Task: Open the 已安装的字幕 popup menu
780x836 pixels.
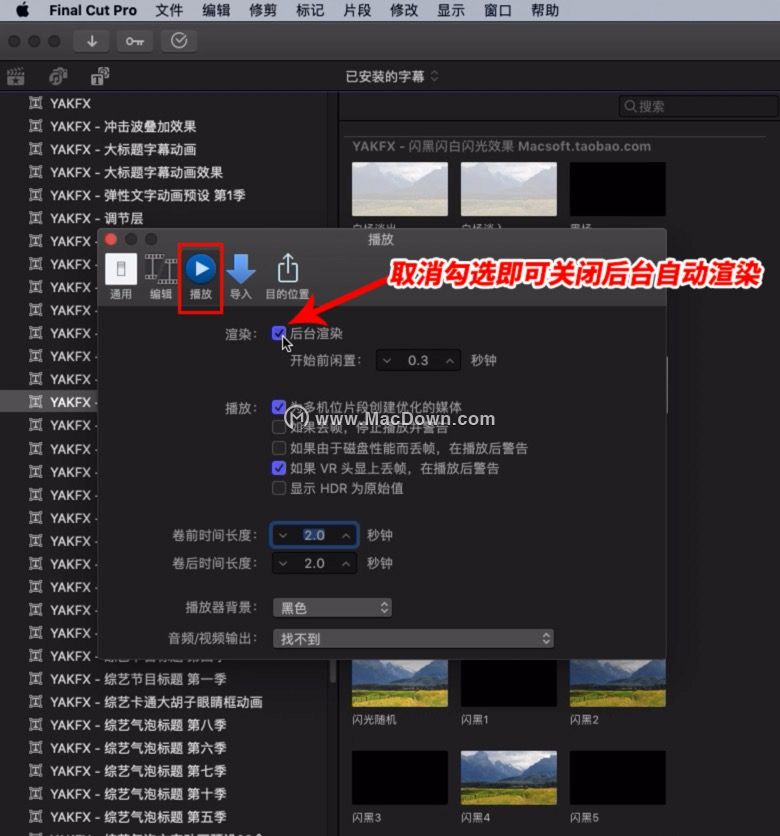Action: click(x=392, y=77)
